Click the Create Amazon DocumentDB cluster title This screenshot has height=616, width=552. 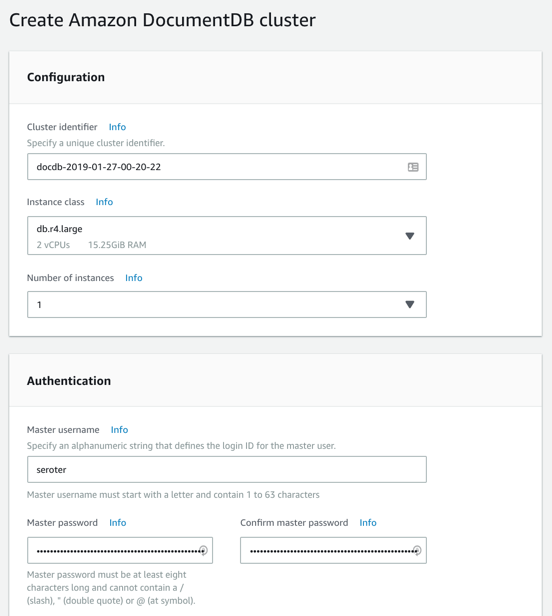162,20
